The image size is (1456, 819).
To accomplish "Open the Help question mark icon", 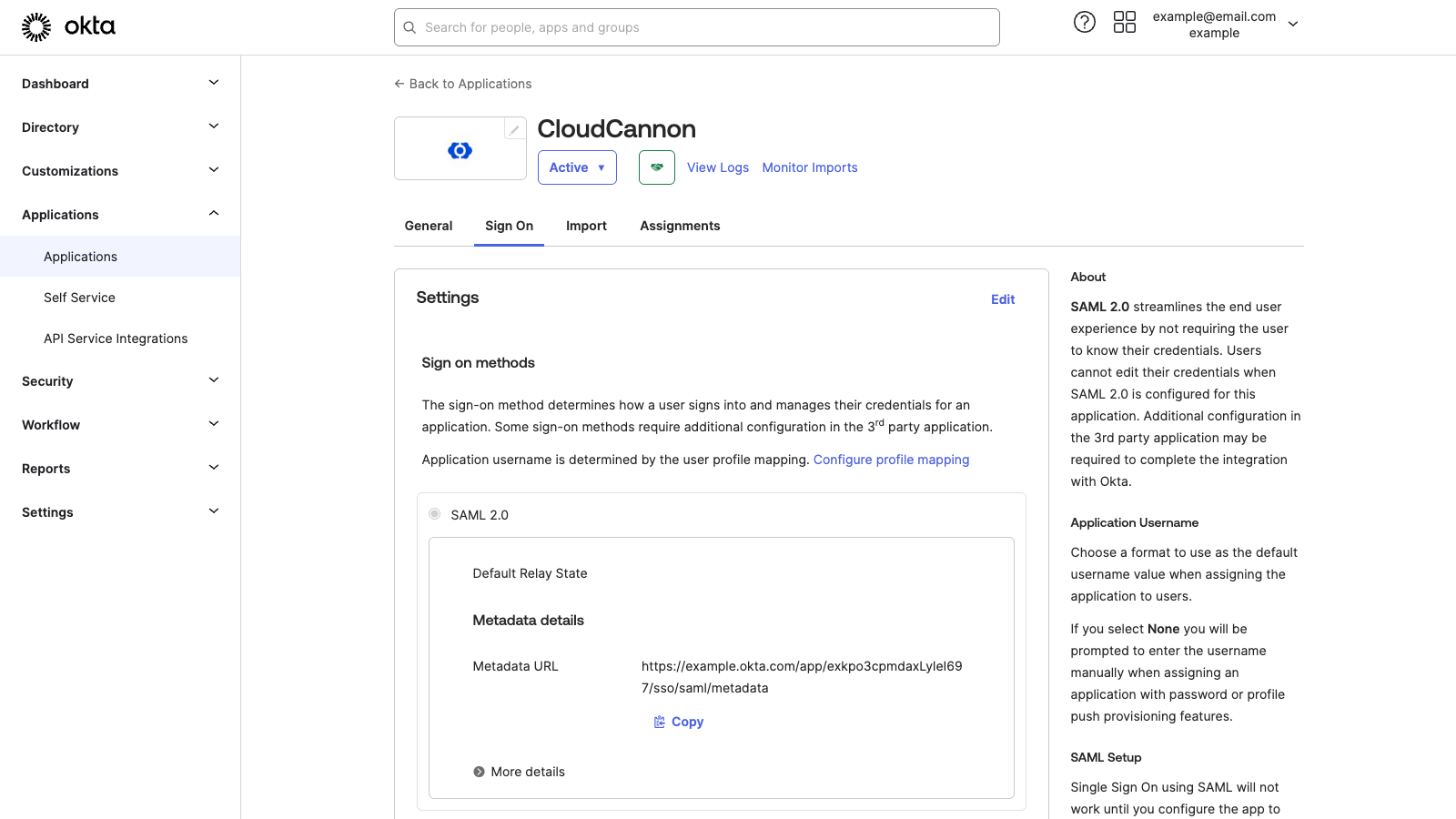I will tap(1084, 21).
